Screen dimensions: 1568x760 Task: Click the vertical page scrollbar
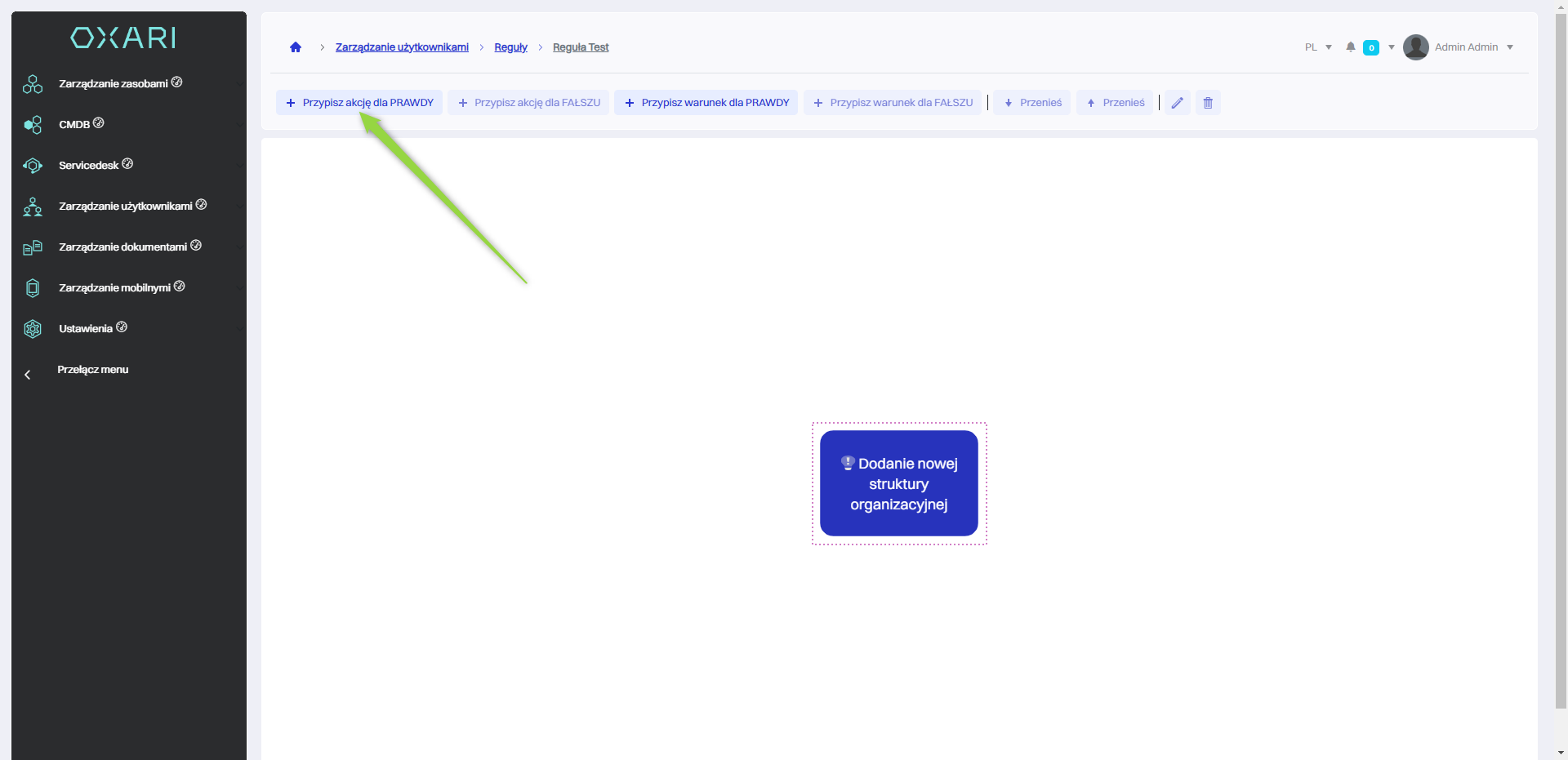pos(1561,367)
